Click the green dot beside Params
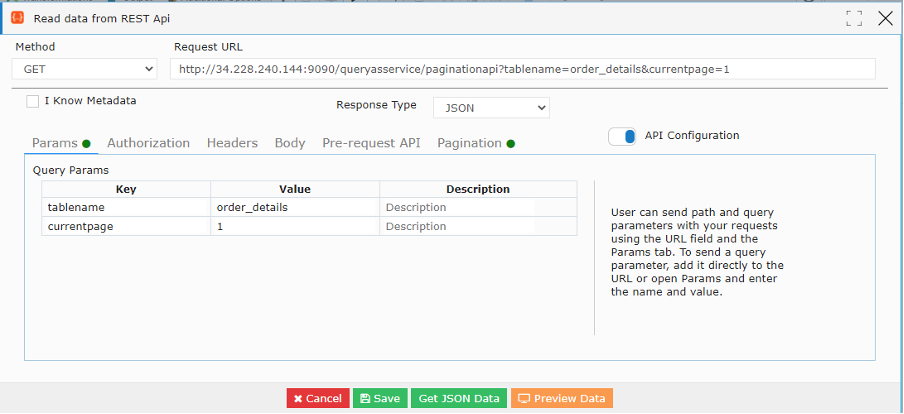 click(x=86, y=144)
